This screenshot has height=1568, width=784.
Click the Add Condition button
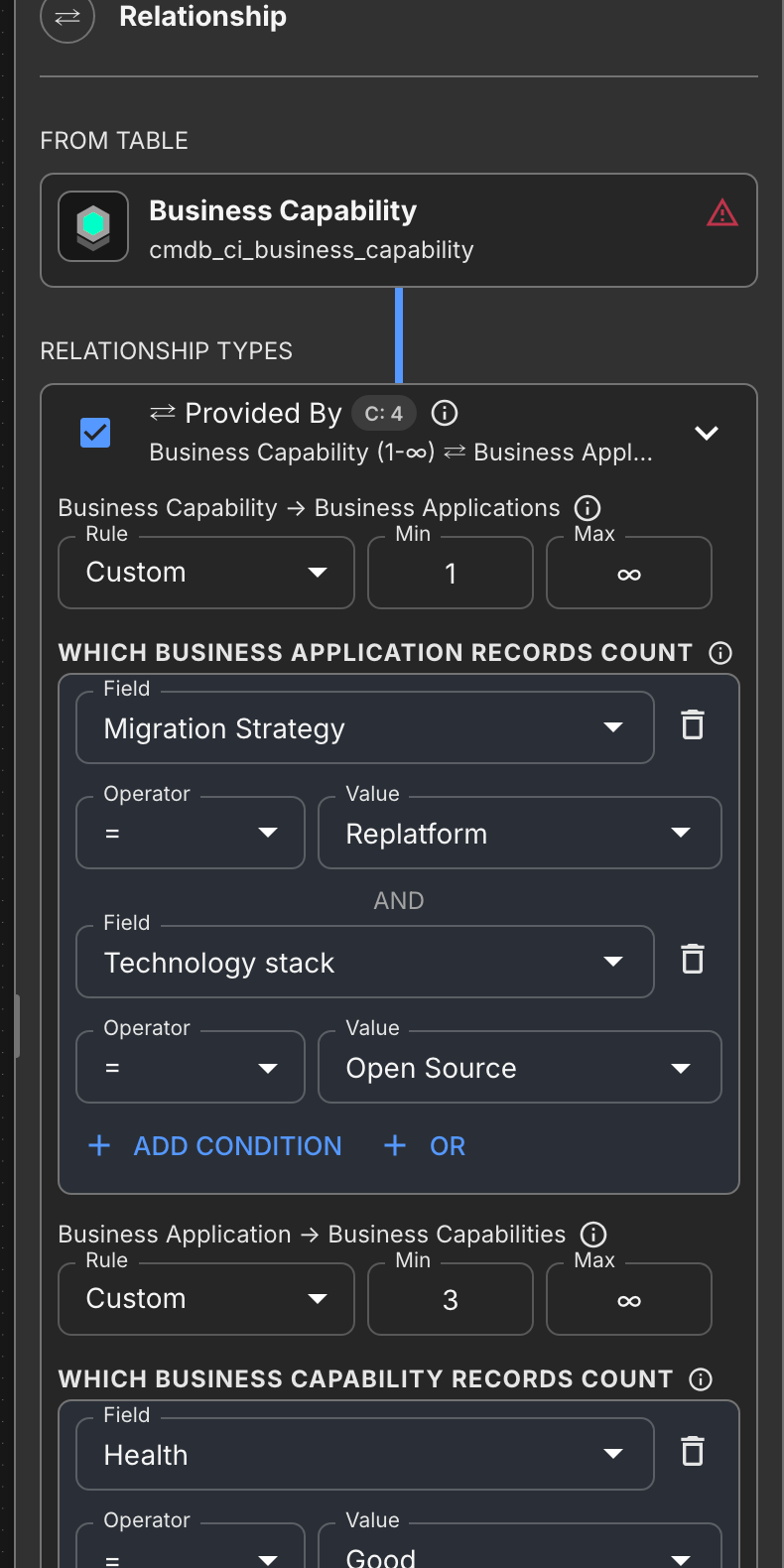(214, 1146)
